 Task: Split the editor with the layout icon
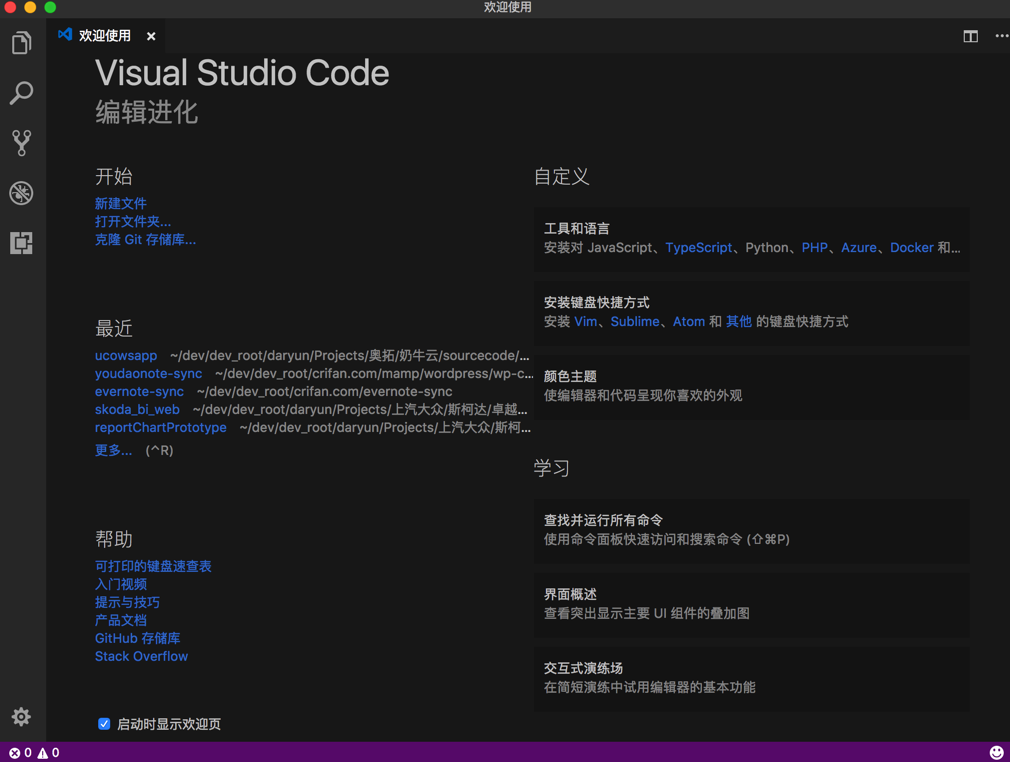coord(970,36)
